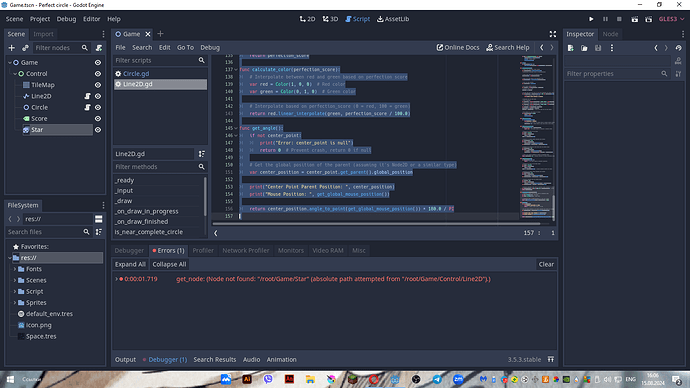690x388 pixels.
Task: Open Inspector property tools icon
Action: (678, 73)
